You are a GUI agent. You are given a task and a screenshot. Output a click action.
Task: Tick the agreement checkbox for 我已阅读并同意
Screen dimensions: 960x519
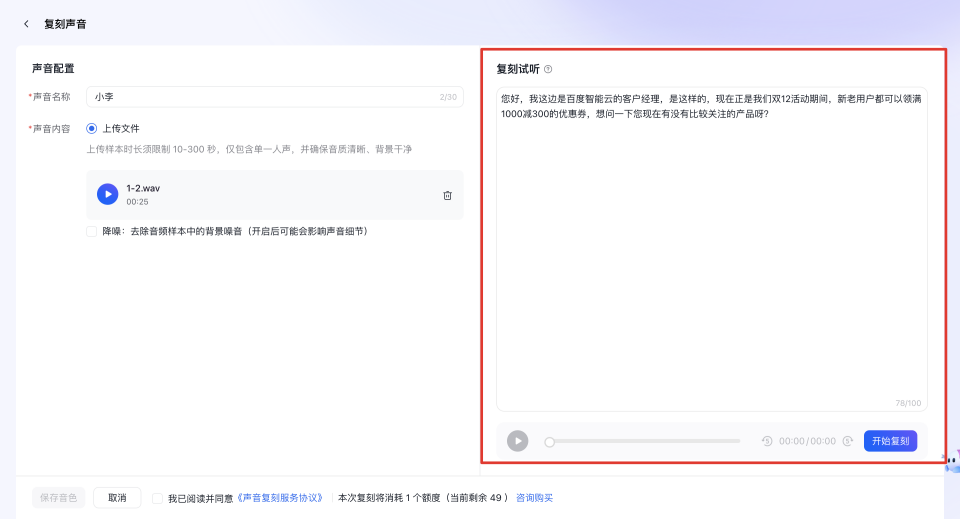[158, 498]
